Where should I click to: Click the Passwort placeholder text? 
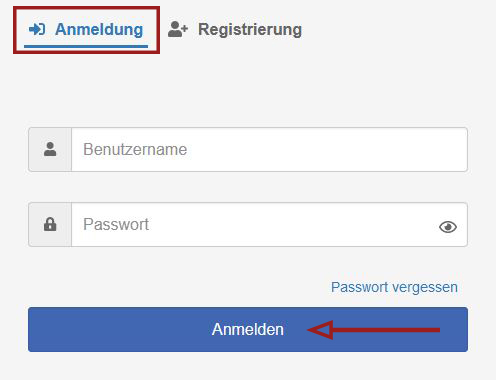[116, 224]
